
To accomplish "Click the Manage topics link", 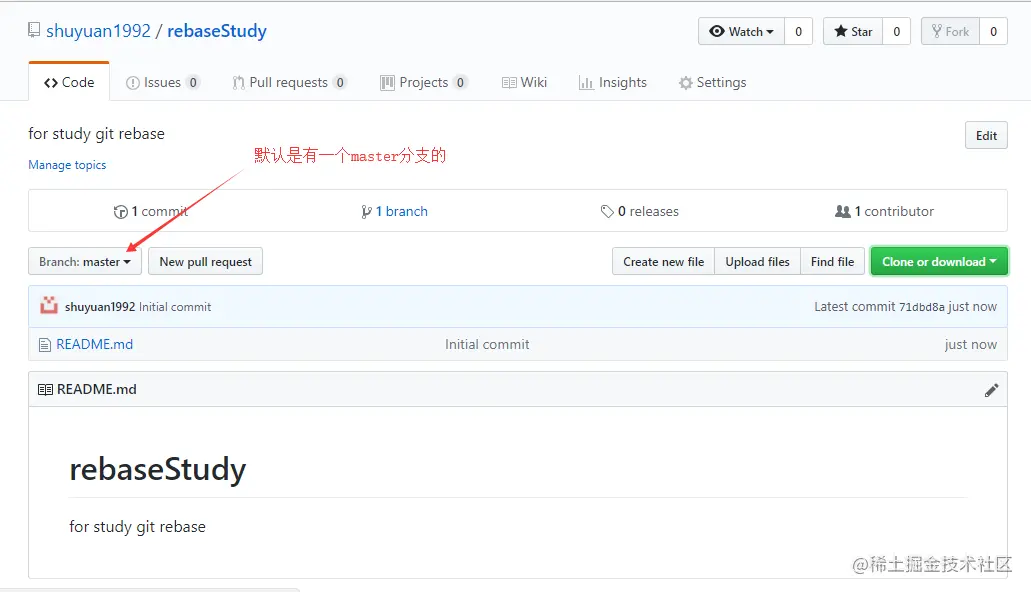I will [x=66, y=164].
